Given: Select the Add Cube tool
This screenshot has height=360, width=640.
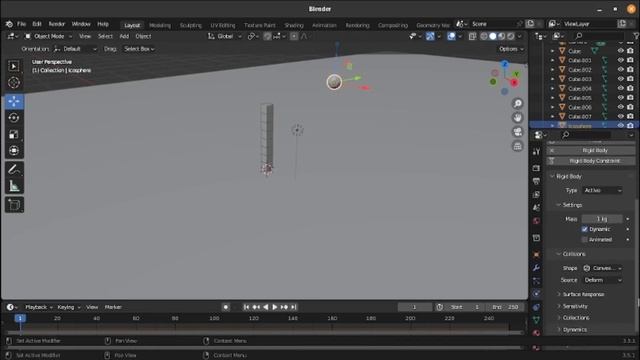Looking at the screenshot, I should coord(14,205).
